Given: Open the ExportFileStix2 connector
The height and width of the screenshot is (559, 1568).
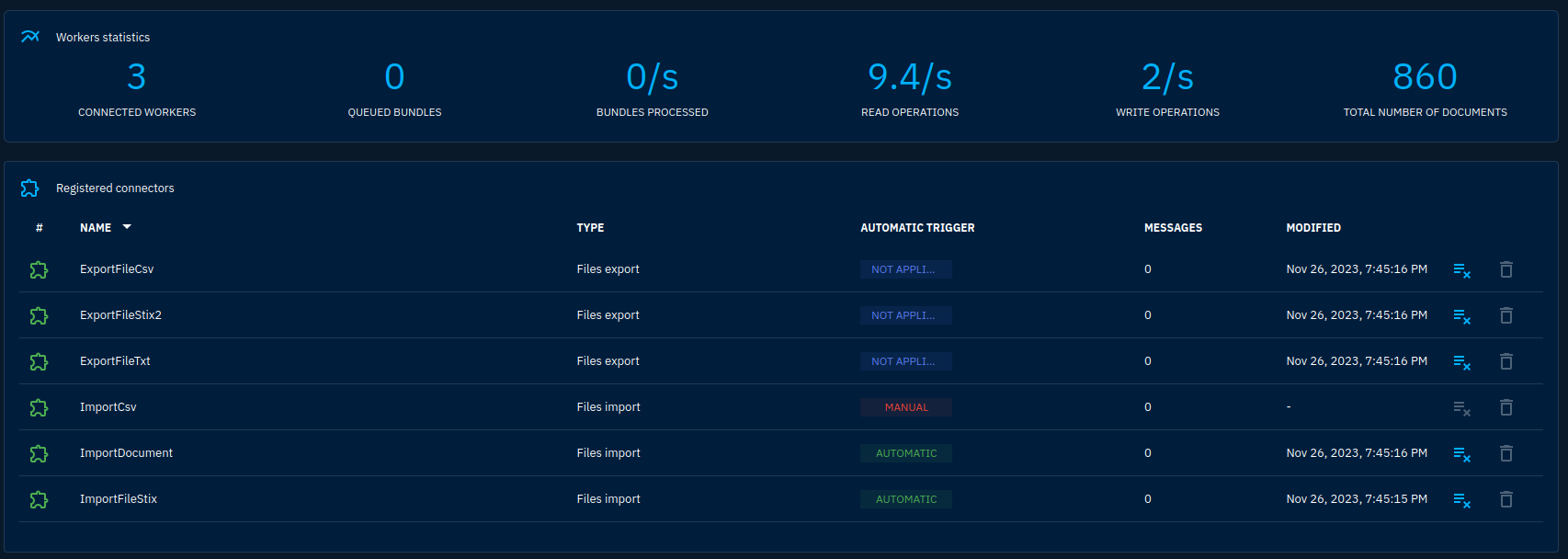Looking at the screenshot, I should [x=120, y=315].
